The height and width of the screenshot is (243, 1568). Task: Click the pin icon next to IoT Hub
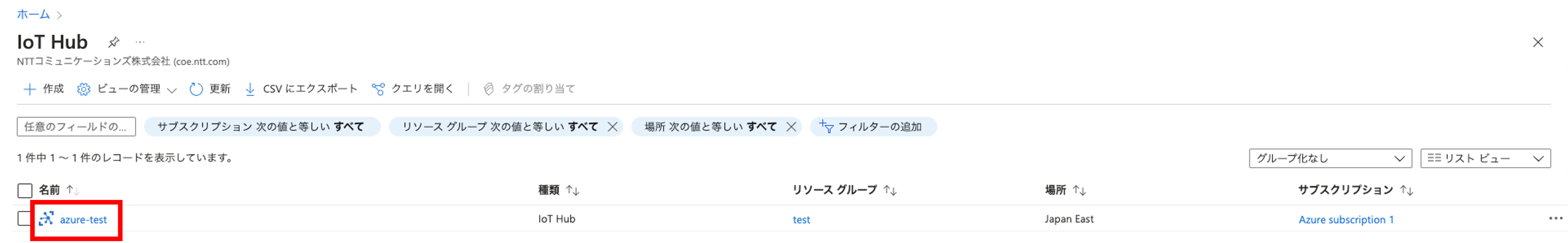[x=113, y=42]
